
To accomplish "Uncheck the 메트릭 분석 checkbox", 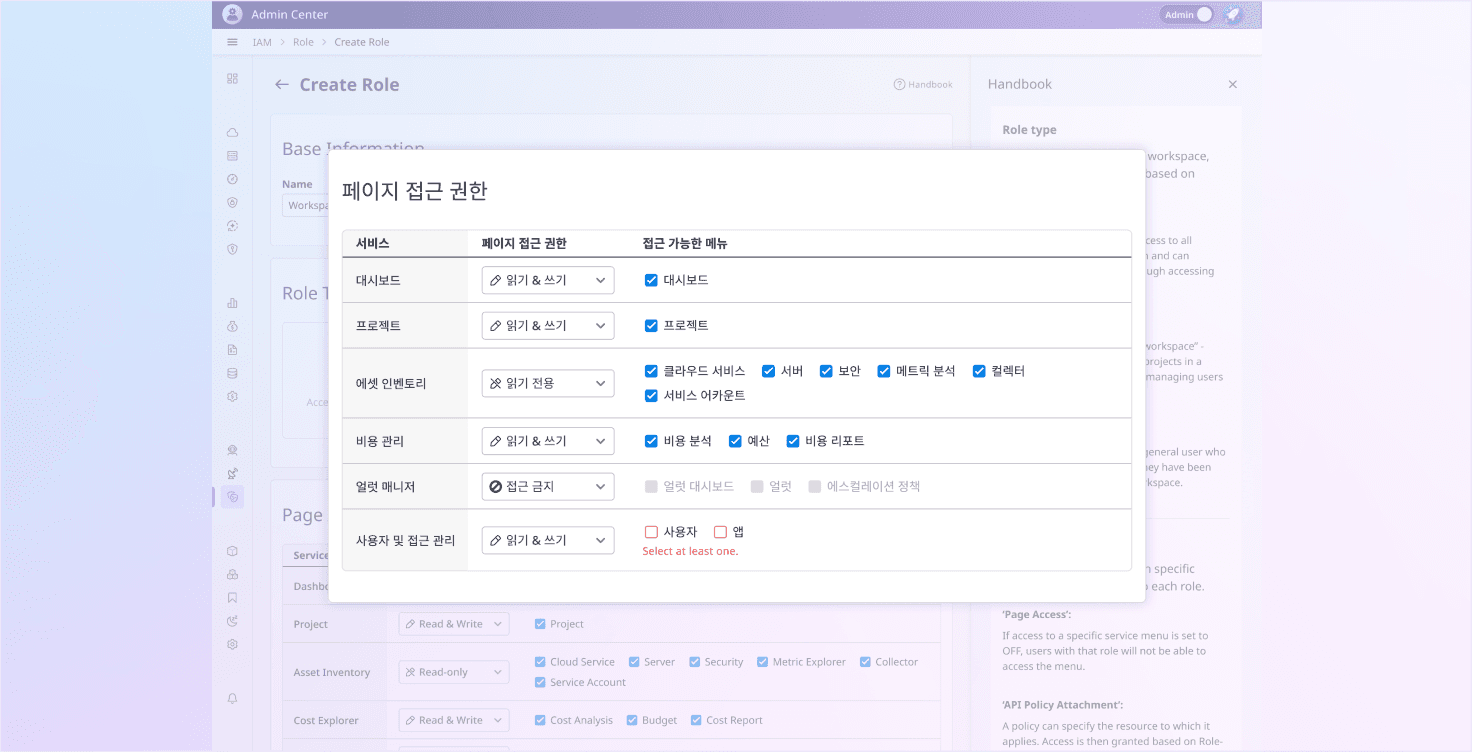I will [884, 371].
